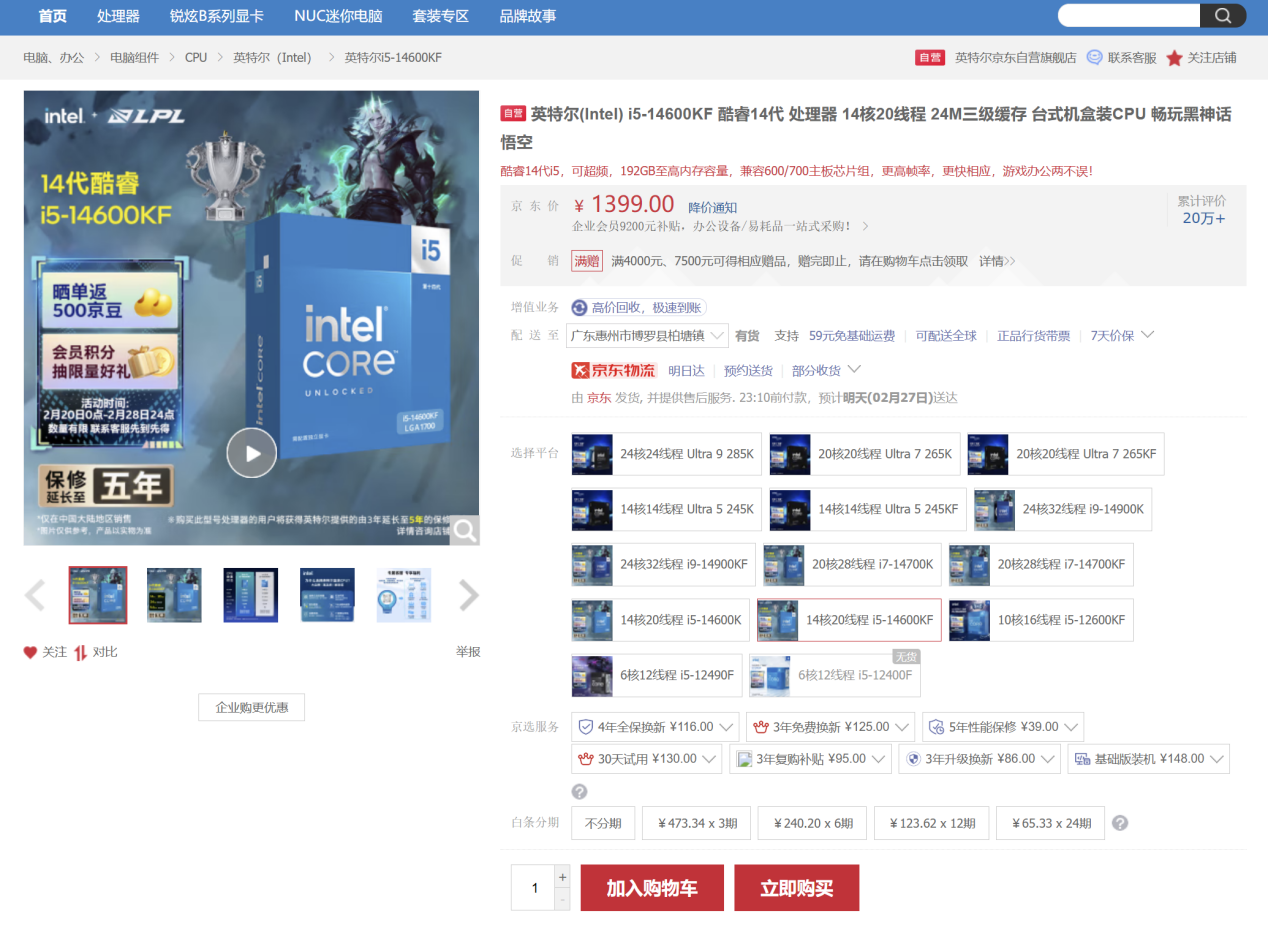Click the 高价回收 recycle icon
The height and width of the screenshot is (927, 1268).
[x=579, y=308]
